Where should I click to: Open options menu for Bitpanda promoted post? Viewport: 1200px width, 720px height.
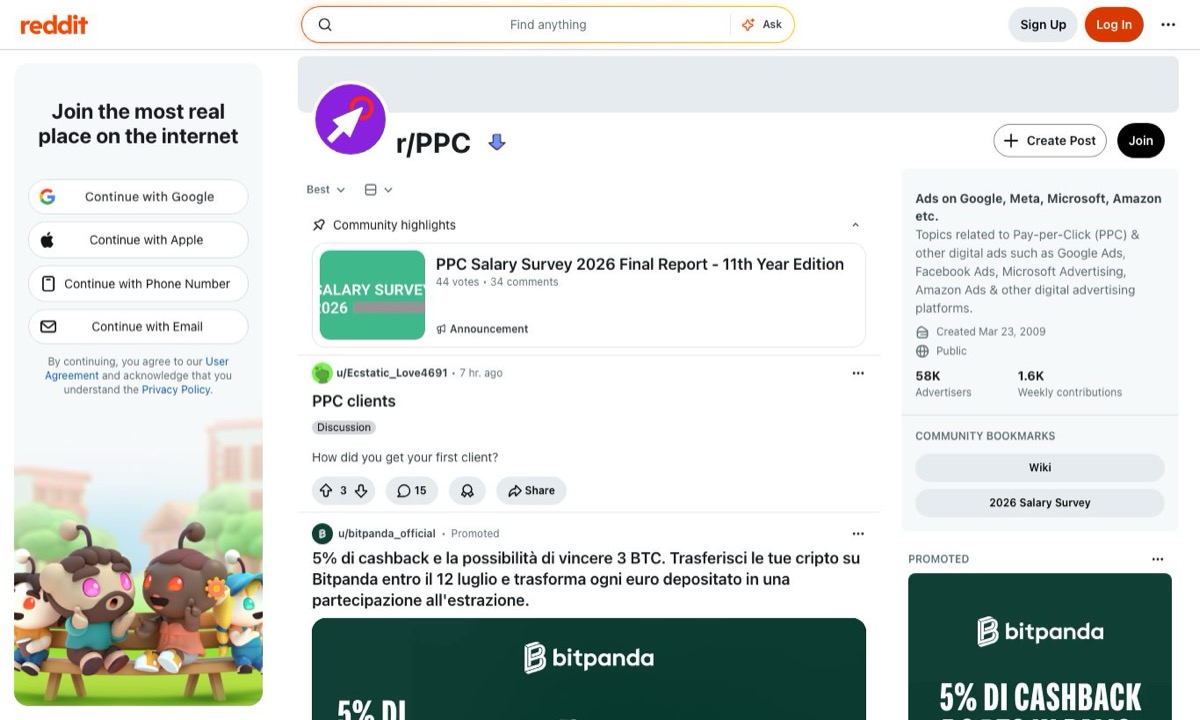858,534
